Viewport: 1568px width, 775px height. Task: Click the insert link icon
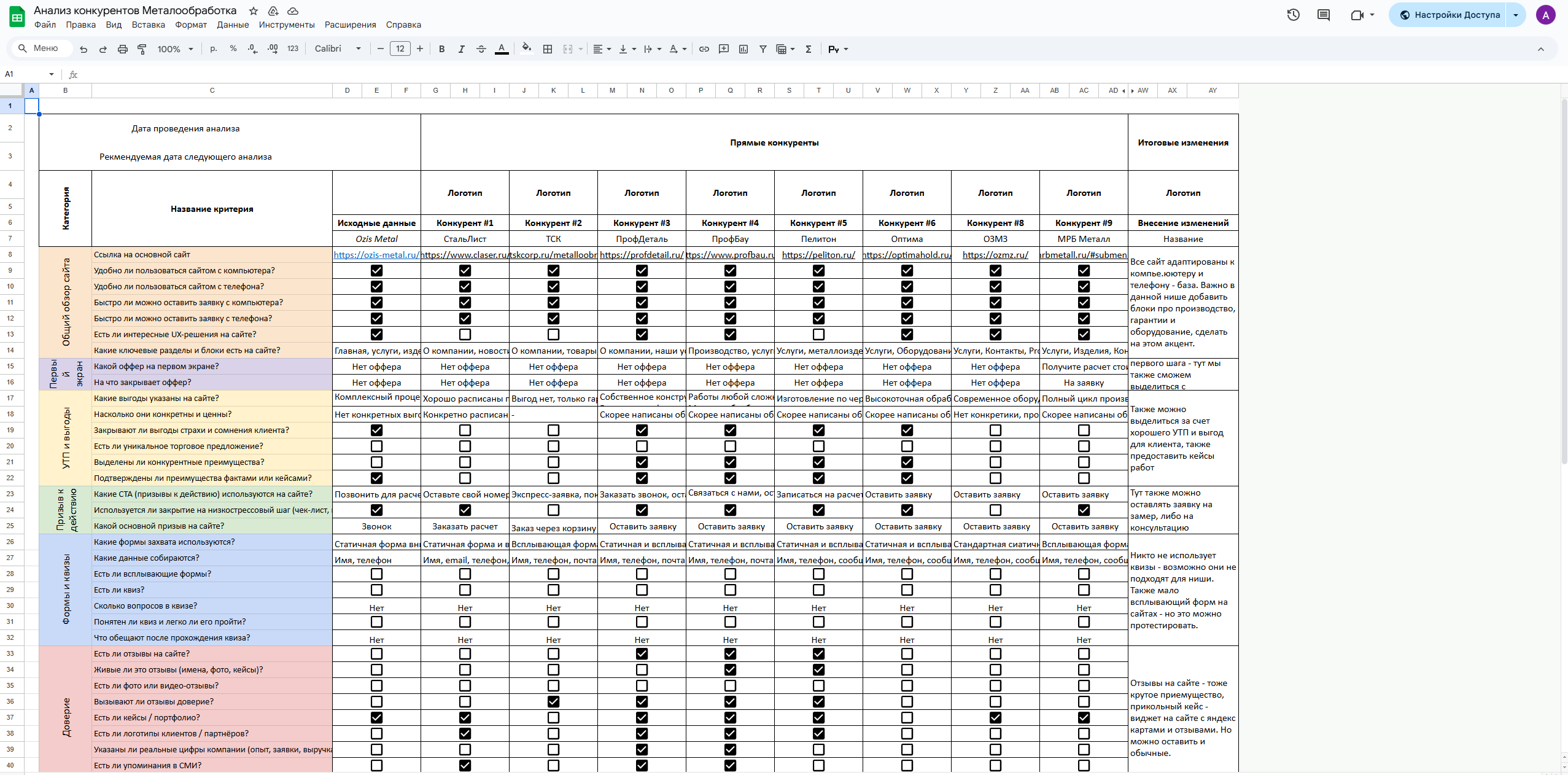click(x=704, y=49)
